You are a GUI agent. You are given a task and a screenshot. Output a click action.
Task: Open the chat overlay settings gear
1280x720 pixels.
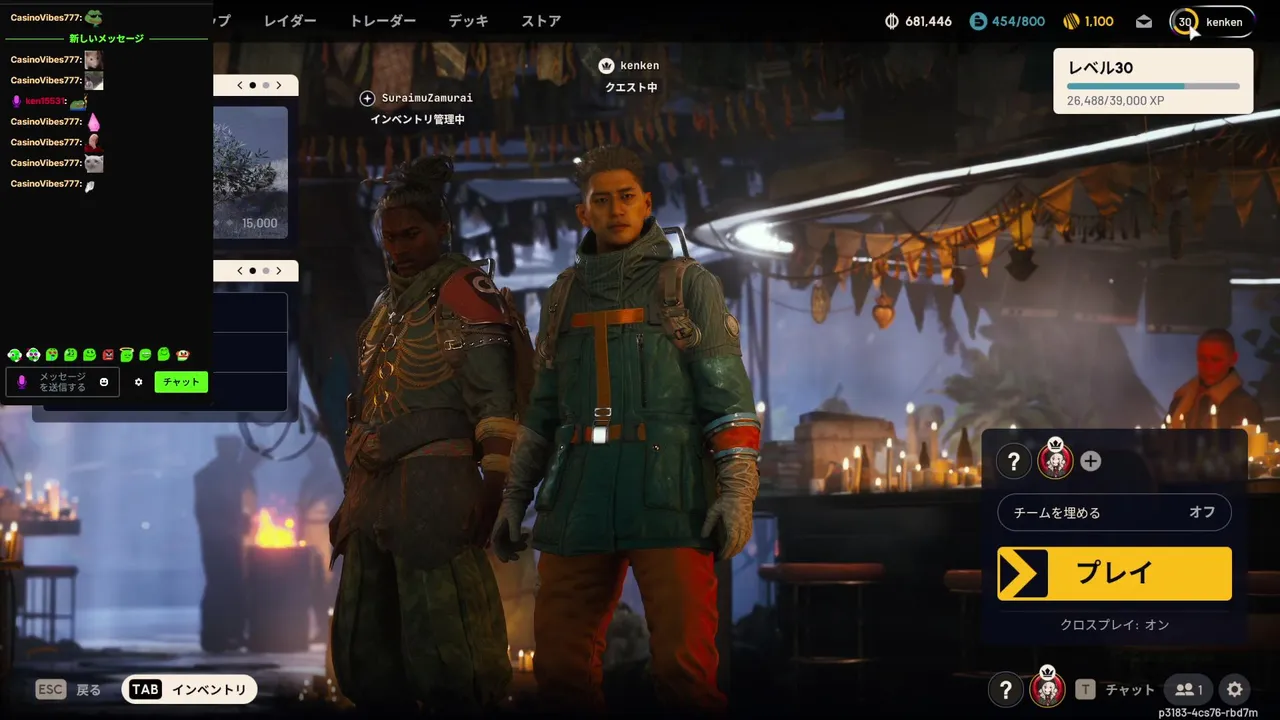click(139, 382)
